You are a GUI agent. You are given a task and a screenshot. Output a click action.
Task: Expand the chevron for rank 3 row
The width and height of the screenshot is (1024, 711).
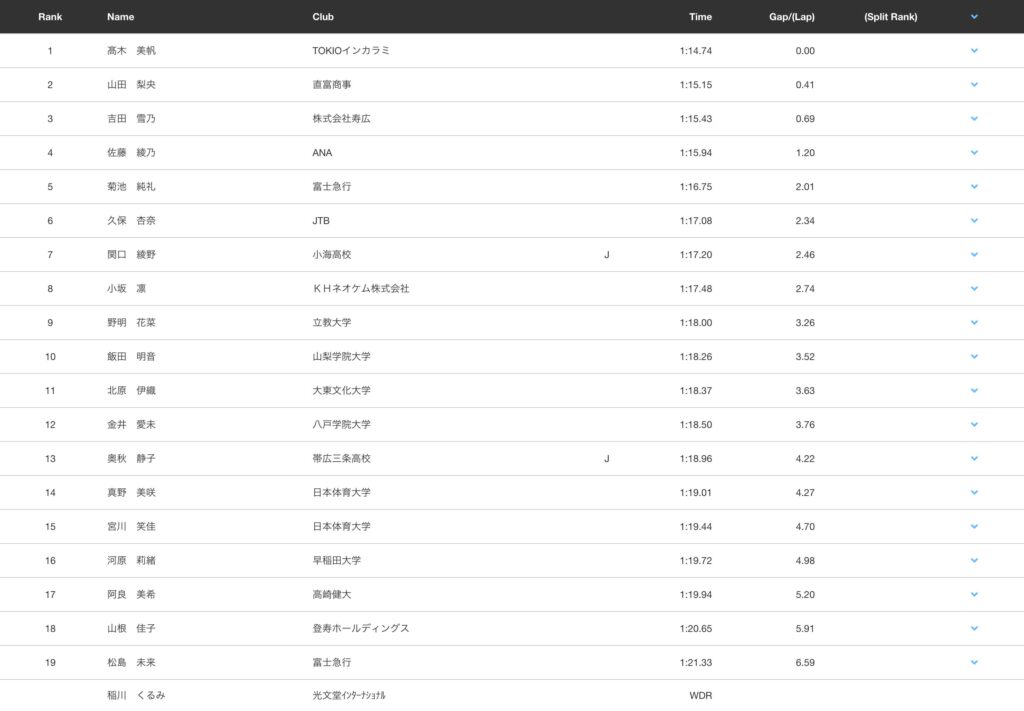click(x=973, y=119)
